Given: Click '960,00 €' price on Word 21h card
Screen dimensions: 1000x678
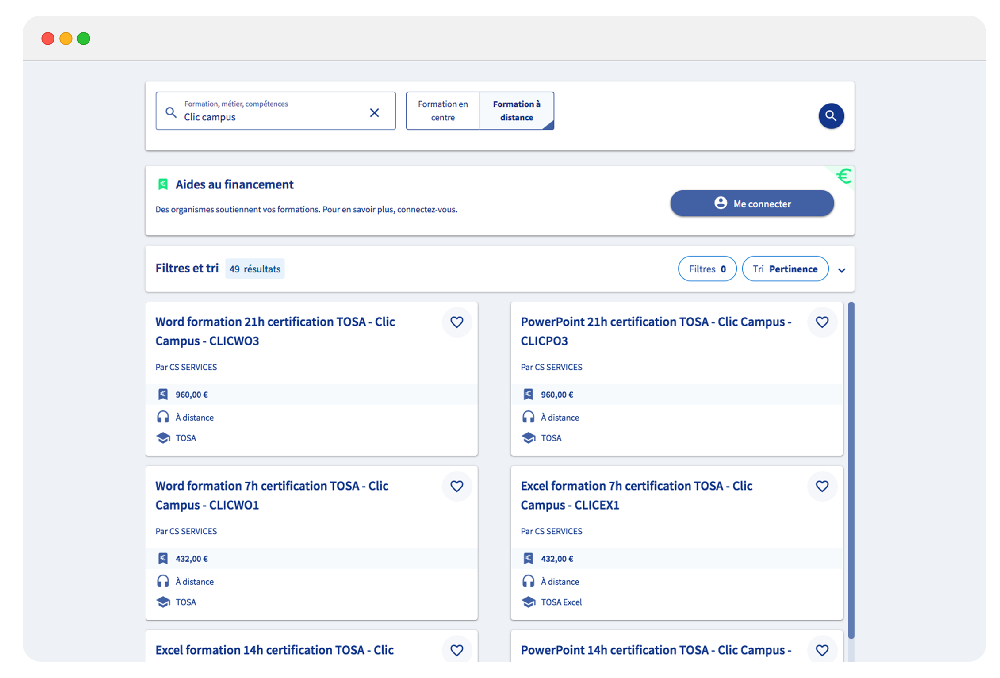Looking at the screenshot, I should (191, 395).
